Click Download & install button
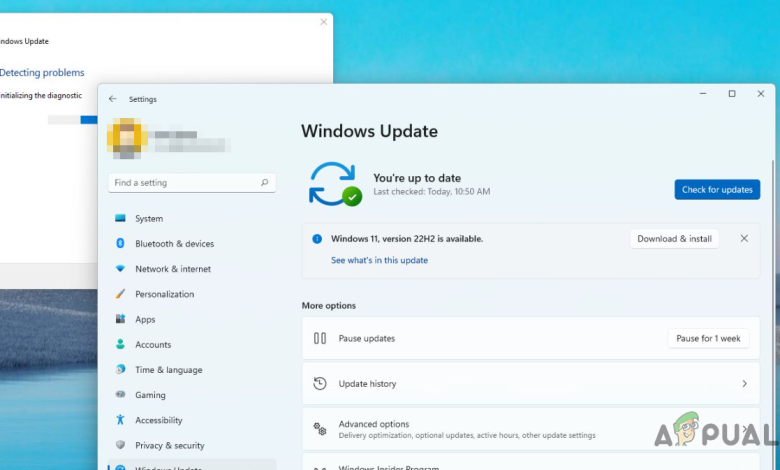The height and width of the screenshot is (470, 780). pyautogui.click(x=675, y=239)
